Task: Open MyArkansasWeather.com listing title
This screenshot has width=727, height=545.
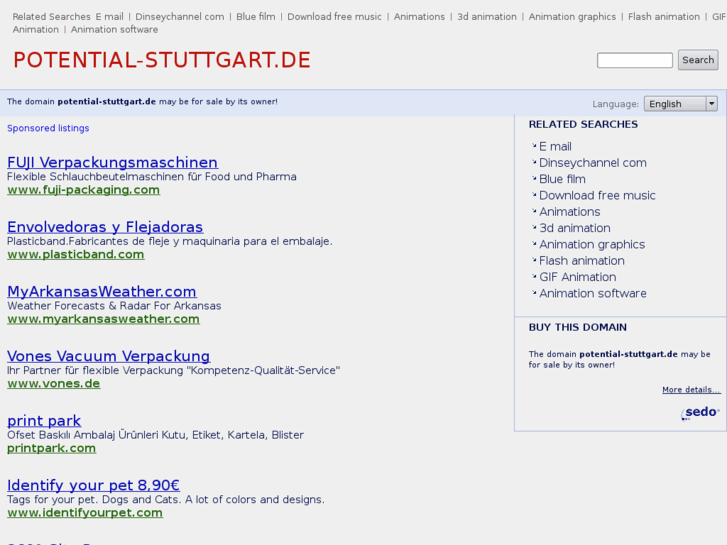Action: [102, 291]
